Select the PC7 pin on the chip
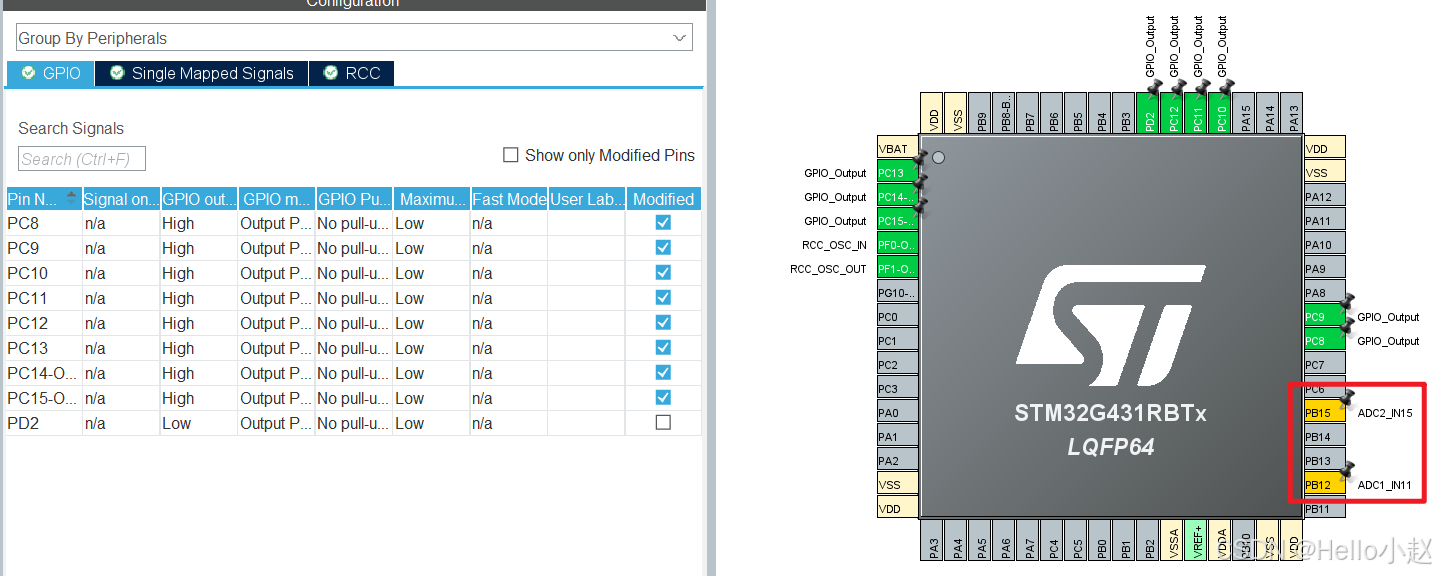This screenshot has width=1437, height=576. pos(1324,365)
